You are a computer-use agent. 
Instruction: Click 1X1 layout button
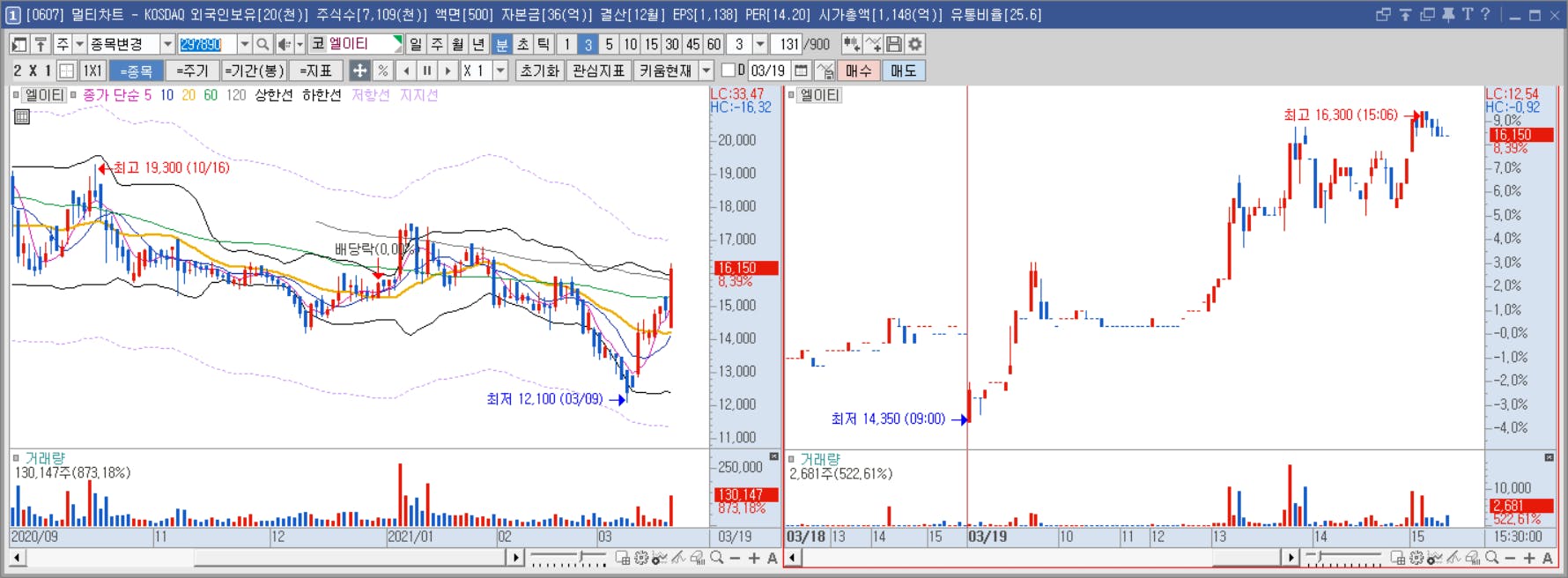92,70
